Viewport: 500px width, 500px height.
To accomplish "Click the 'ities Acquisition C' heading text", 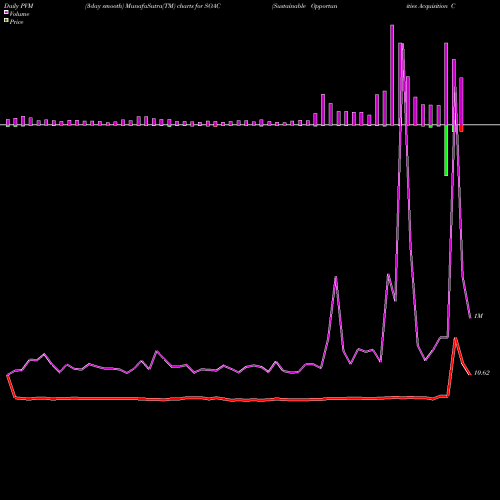I will [x=431, y=6].
